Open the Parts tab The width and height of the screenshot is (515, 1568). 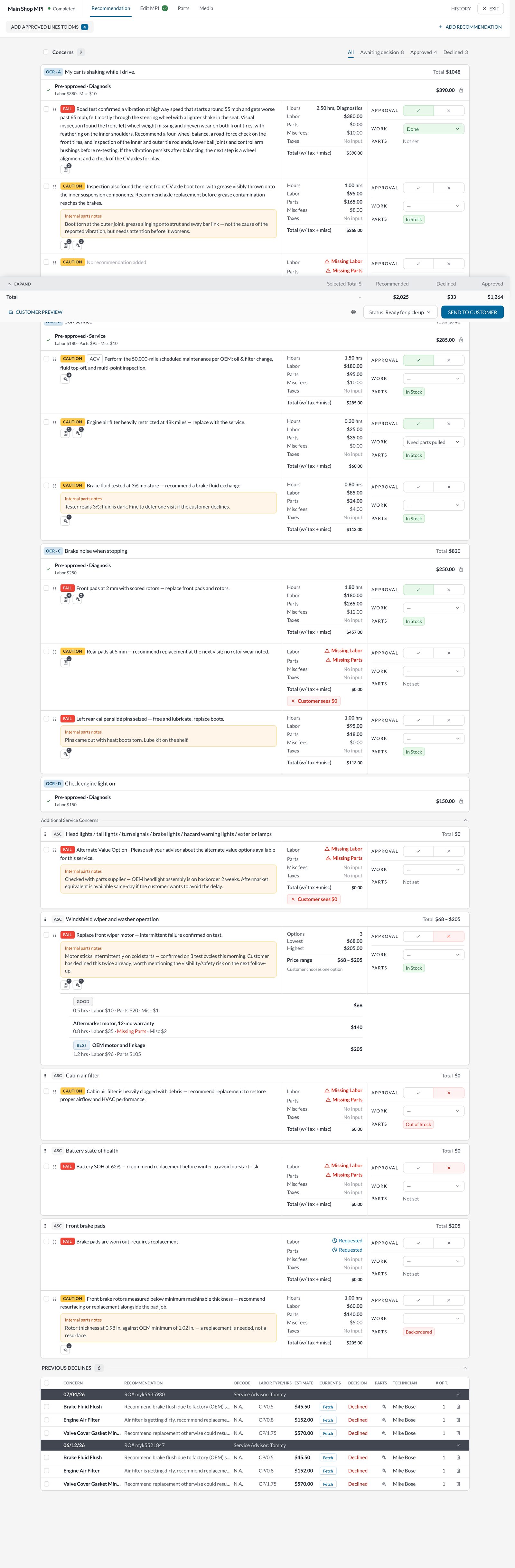(183, 8)
